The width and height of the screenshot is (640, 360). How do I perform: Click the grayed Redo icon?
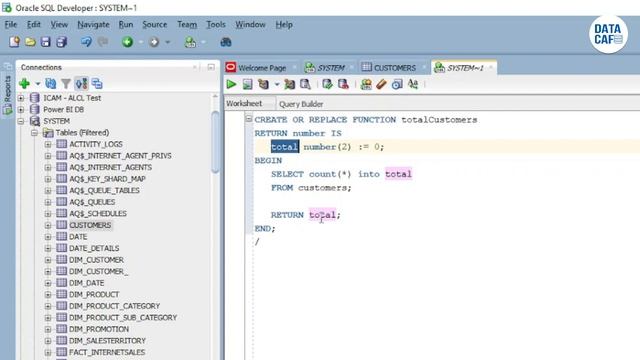point(103,42)
